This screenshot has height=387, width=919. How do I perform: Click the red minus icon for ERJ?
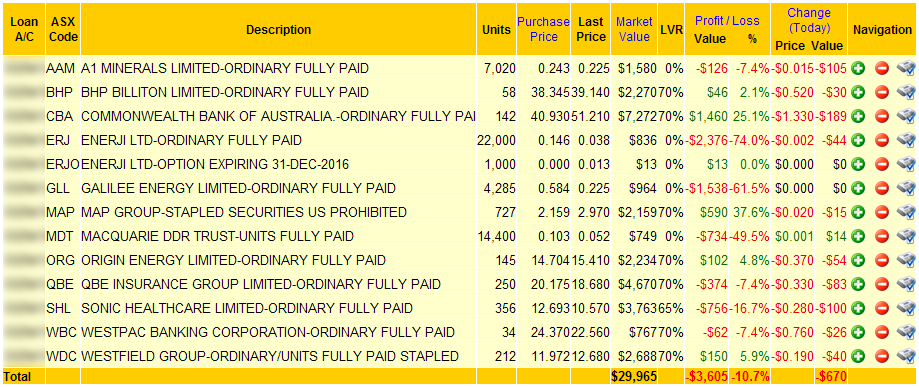(882, 140)
